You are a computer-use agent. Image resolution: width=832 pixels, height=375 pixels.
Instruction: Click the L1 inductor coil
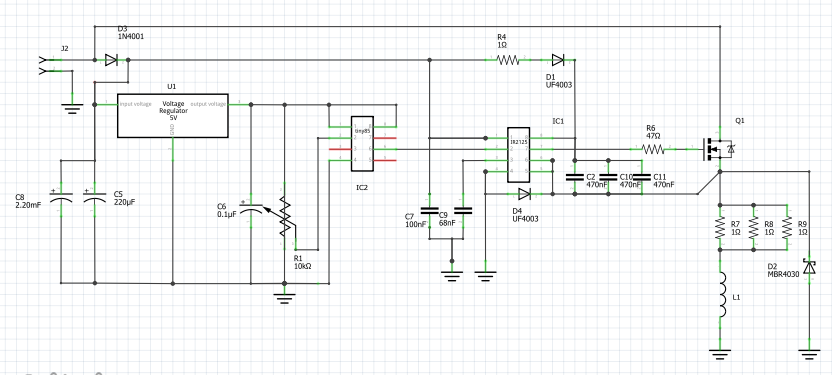tap(721, 294)
